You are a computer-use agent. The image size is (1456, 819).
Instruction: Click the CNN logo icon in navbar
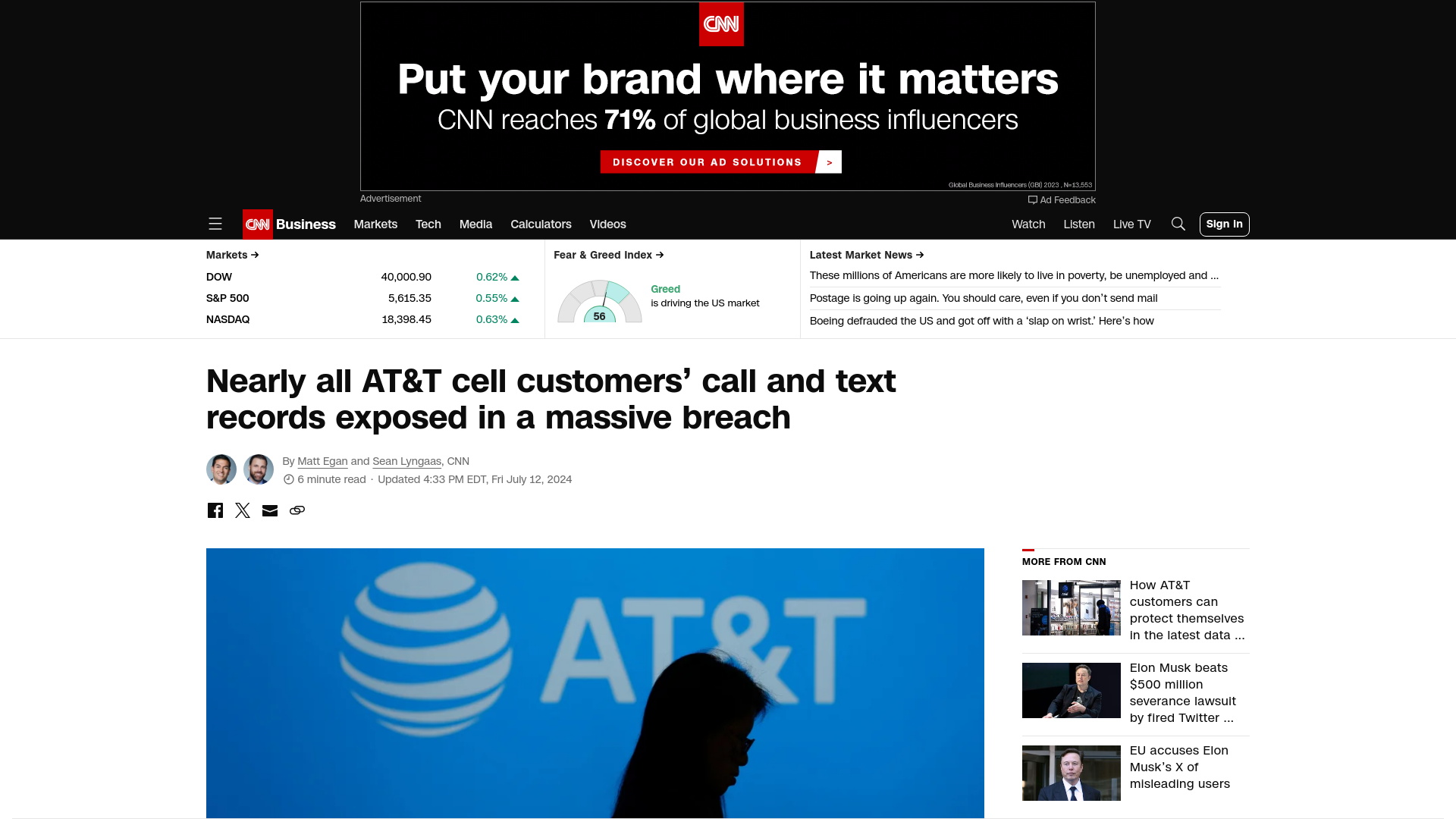[257, 224]
